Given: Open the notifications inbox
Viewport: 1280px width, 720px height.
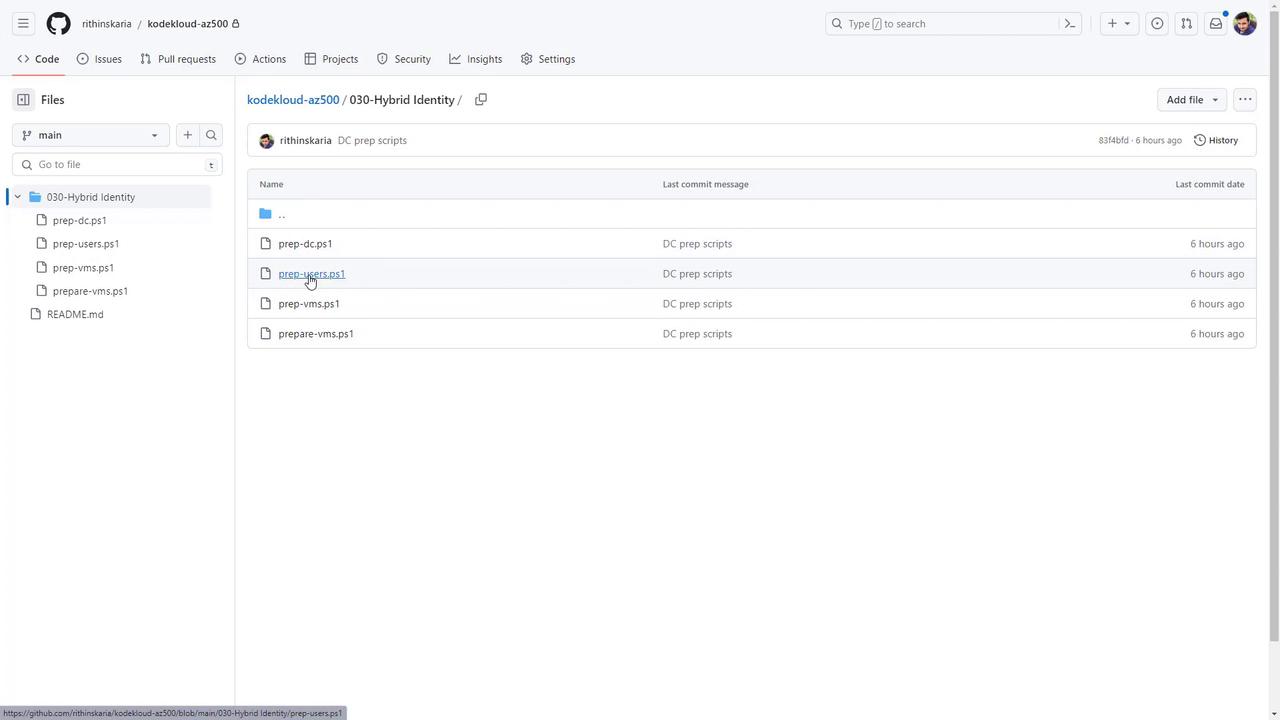Looking at the screenshot, I should point(1216,23).
